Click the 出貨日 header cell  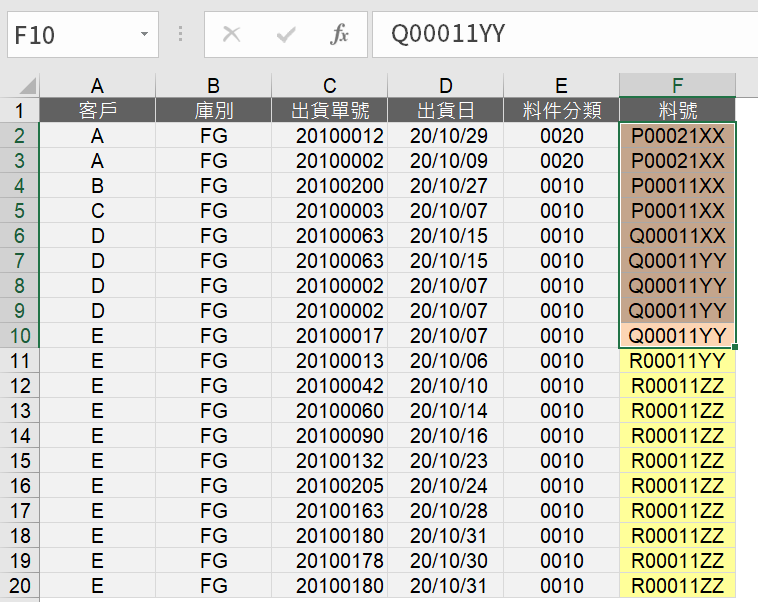click(445, 110)
